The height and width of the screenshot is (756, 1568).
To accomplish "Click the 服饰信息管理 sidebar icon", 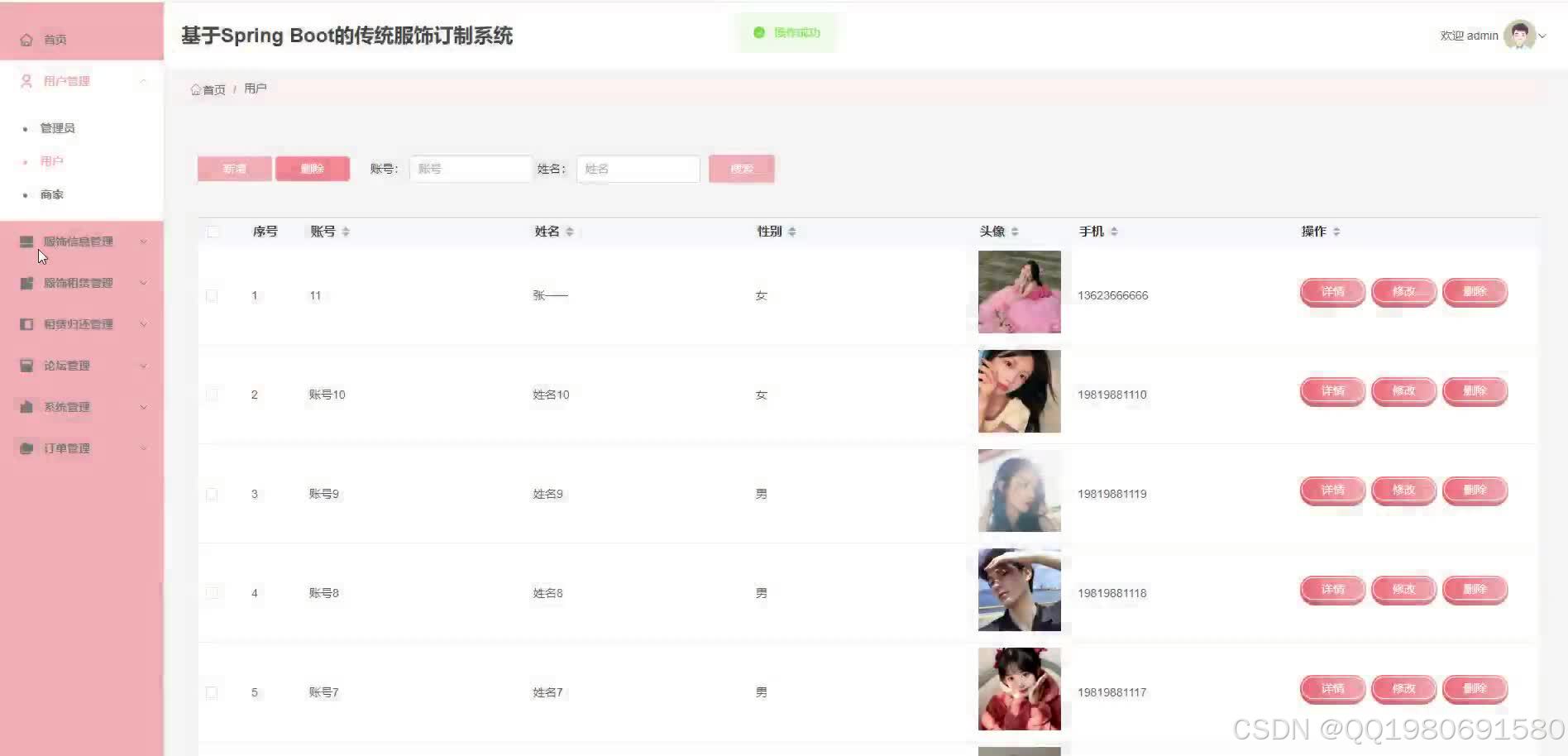I will point(26,242).
